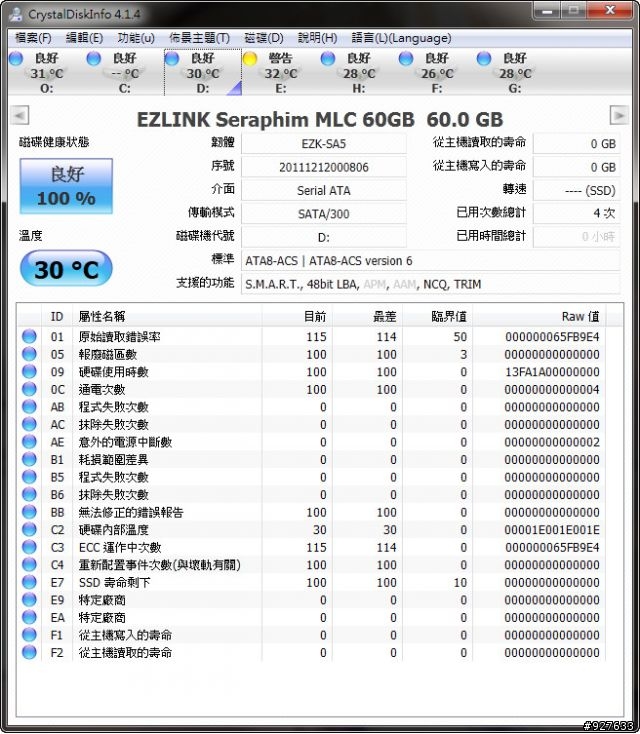Click status icon of attribute E9 特定廠商

[29, 600]
